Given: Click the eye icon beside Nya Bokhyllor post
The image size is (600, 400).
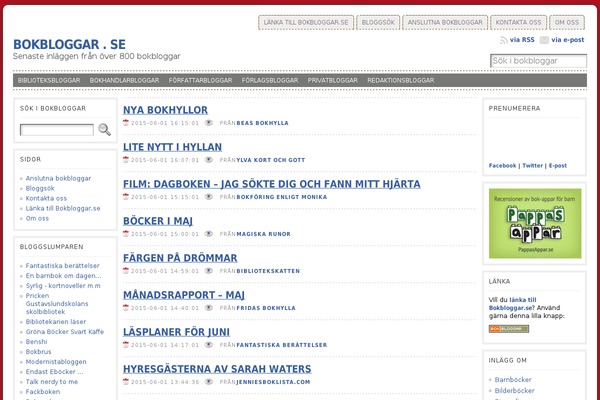Looking at the screenshot, I should click(x=209, y=123).
